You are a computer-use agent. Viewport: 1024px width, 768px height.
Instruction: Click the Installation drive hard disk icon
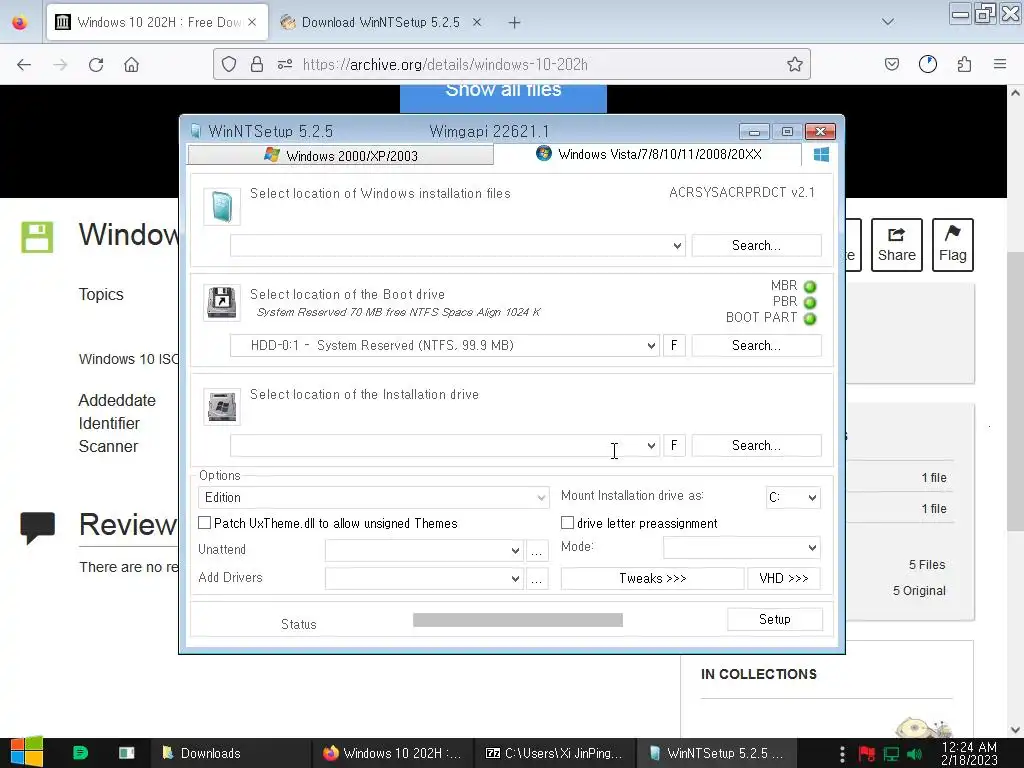pyautogui.click(x=222, y=407)
